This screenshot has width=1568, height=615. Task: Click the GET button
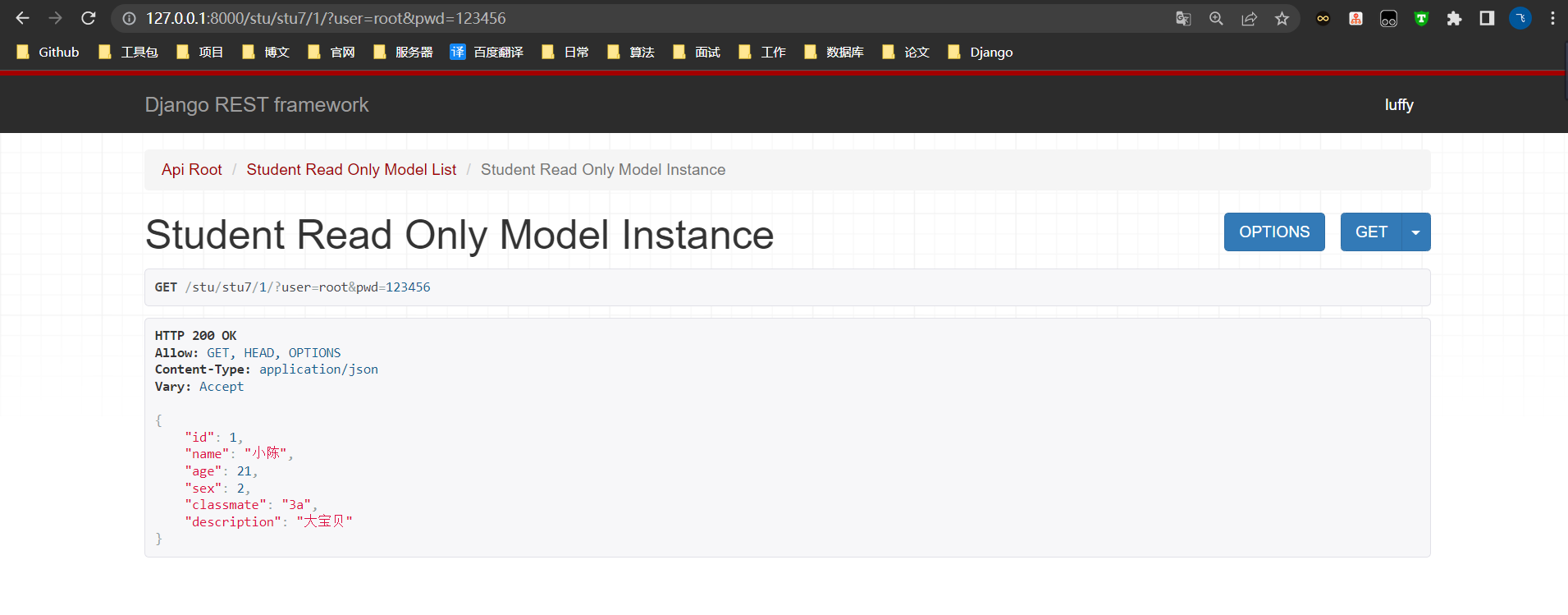[1371, 232]
